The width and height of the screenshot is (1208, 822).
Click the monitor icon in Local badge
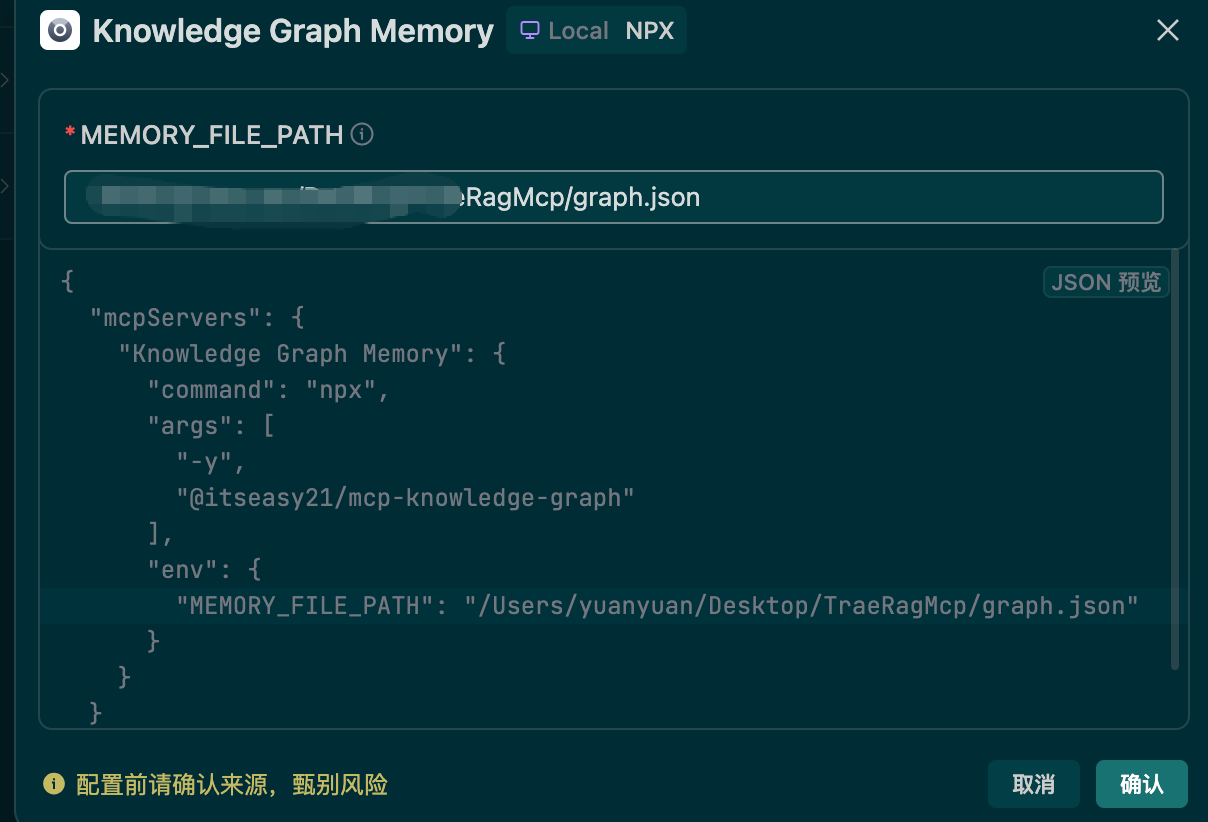530,30
